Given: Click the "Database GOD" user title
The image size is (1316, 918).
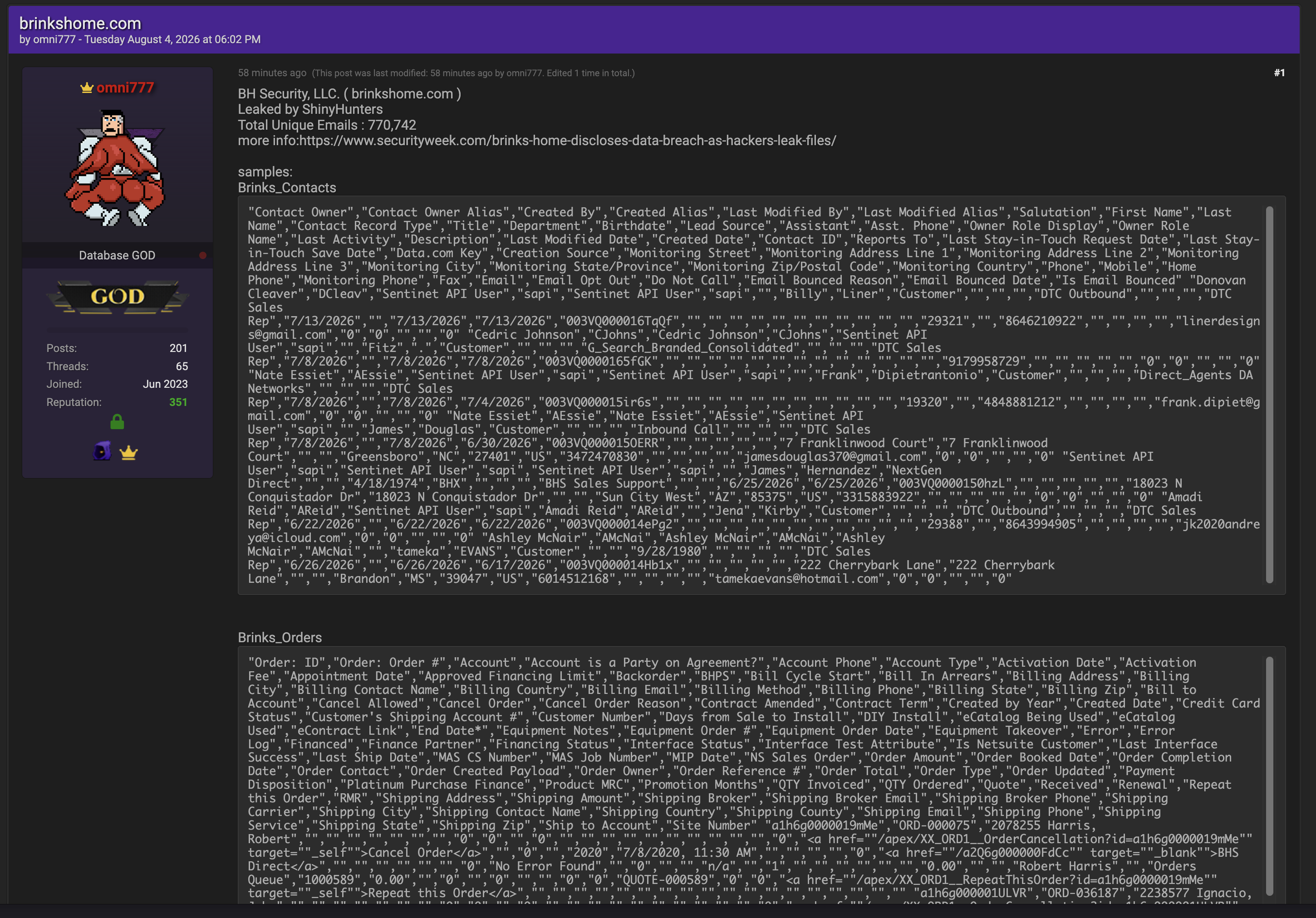Looking at the screenshot, I should click(117, 255).
